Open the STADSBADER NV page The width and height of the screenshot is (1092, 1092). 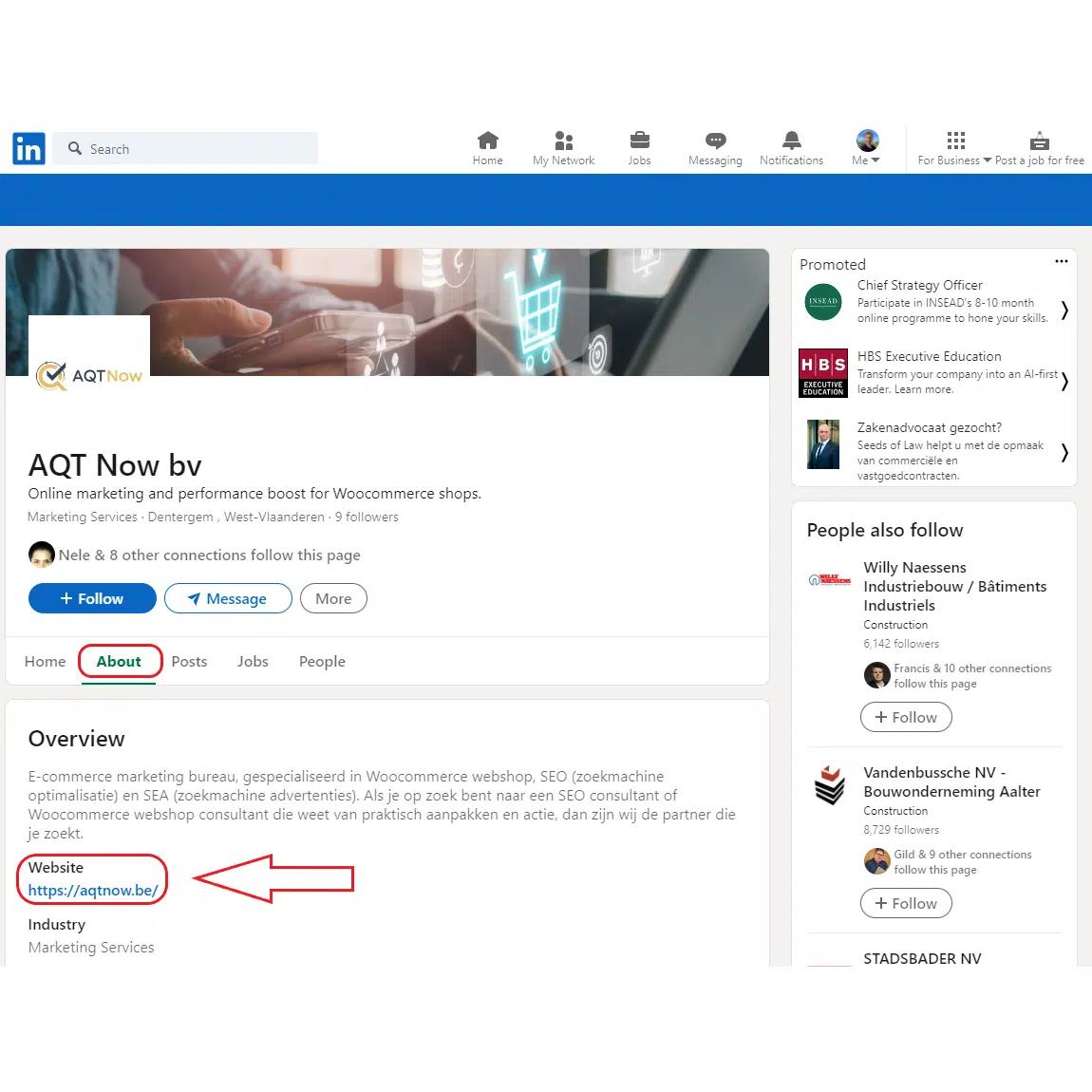[x=922, y=958]
